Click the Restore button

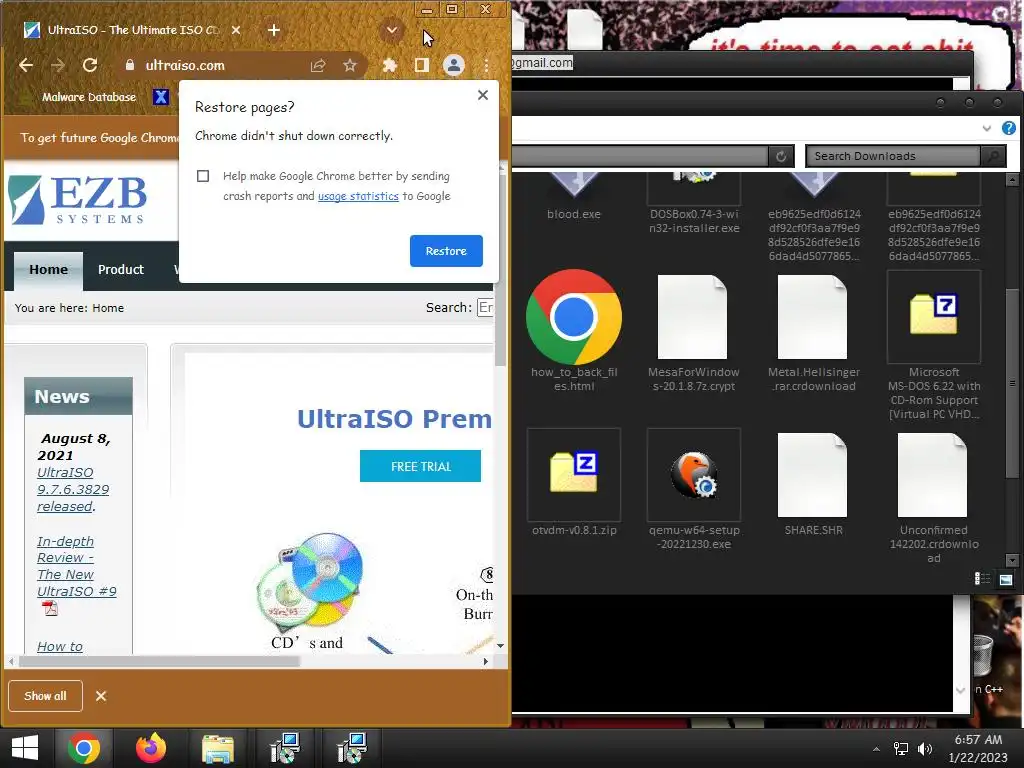(x=446, y=251)
